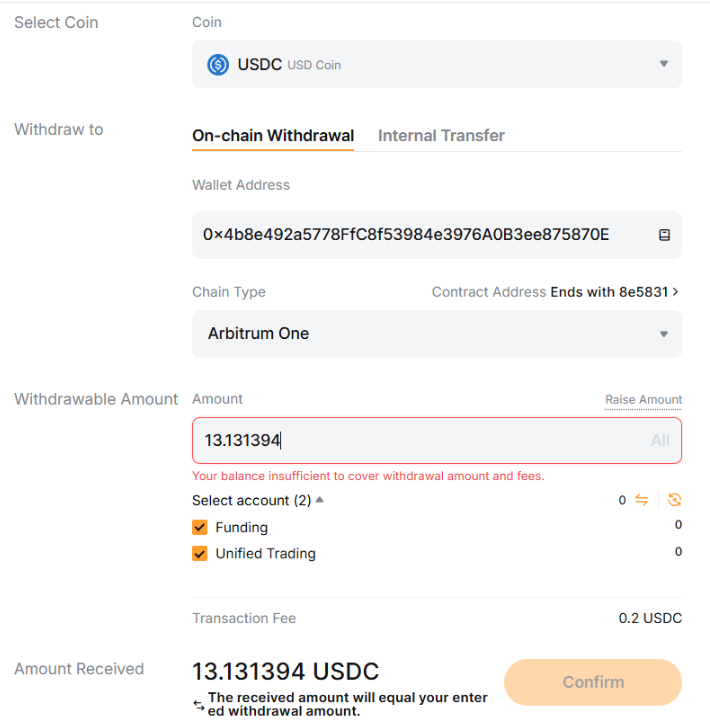Toggle the Funding account checkbox
Image resolution: width=710 pixels, height=728 pixels.
click(200, 527)
